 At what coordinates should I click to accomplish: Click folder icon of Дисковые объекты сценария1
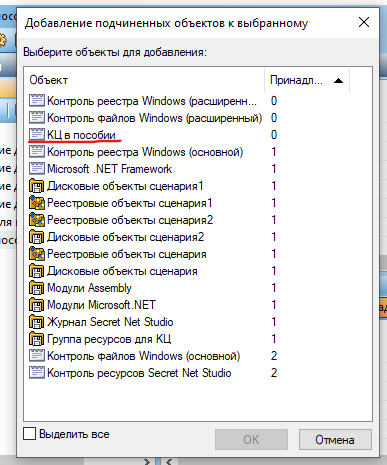coord(37,186)
